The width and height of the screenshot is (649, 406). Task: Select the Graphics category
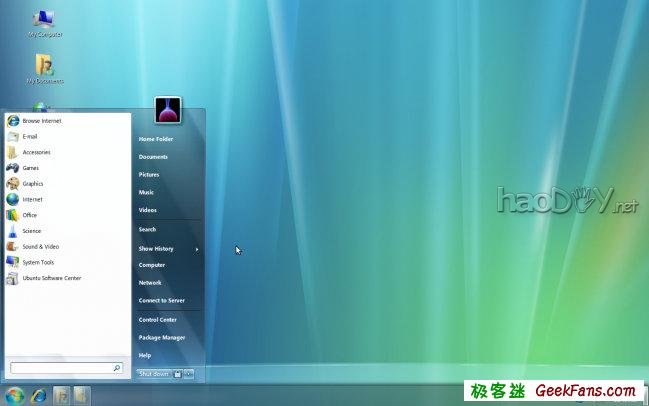click(32, 184)
